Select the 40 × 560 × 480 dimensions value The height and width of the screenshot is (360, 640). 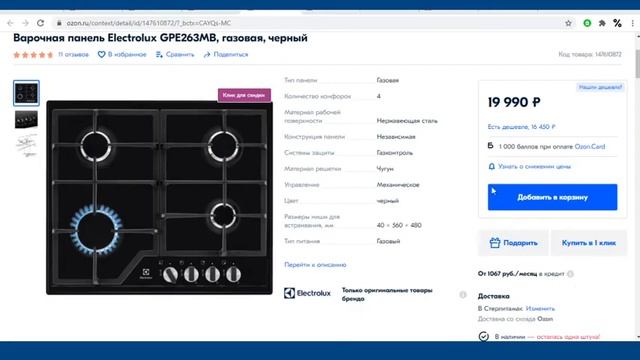point(399,225)
